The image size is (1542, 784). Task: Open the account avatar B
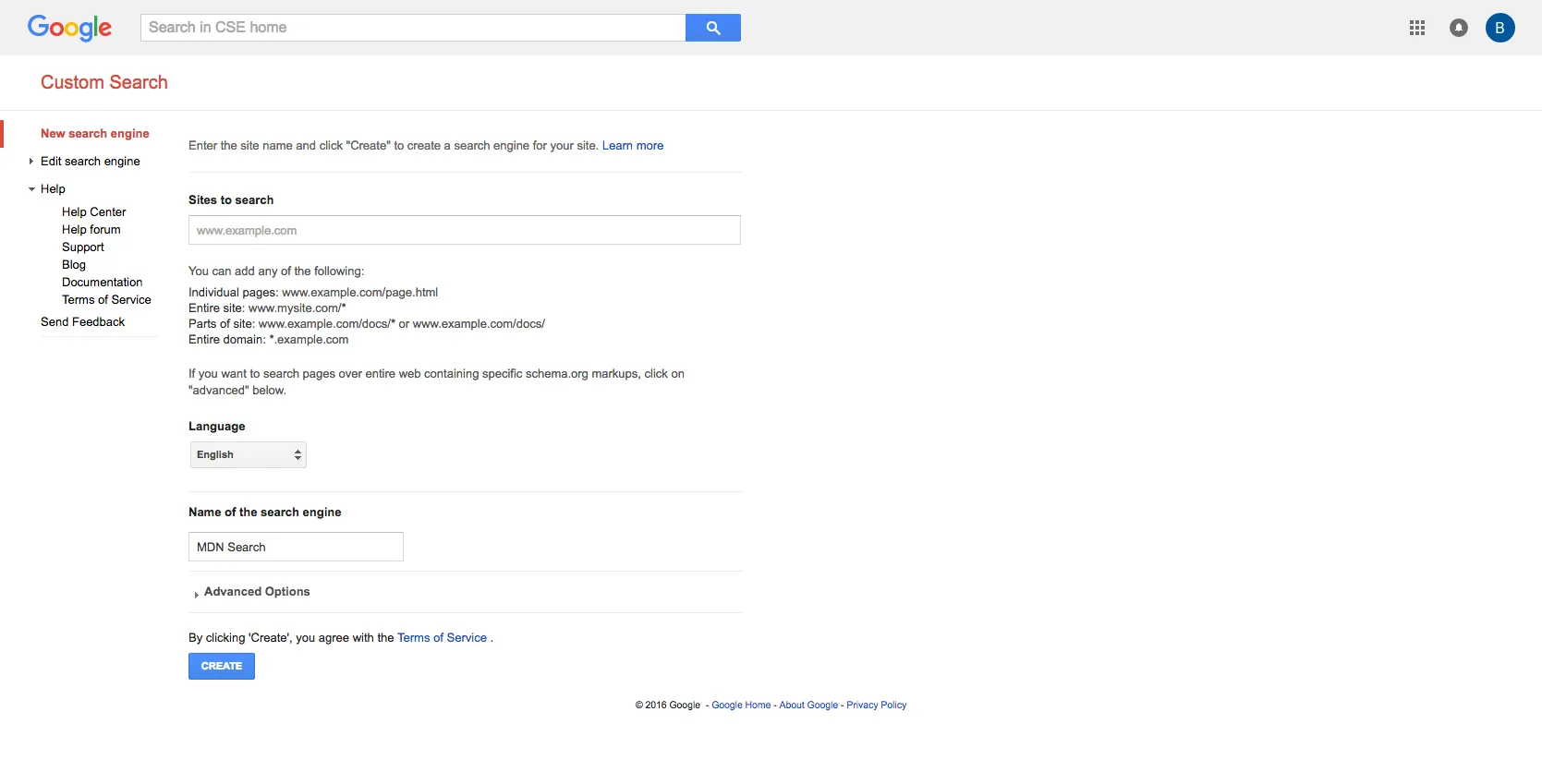[x=1500, y=28]
